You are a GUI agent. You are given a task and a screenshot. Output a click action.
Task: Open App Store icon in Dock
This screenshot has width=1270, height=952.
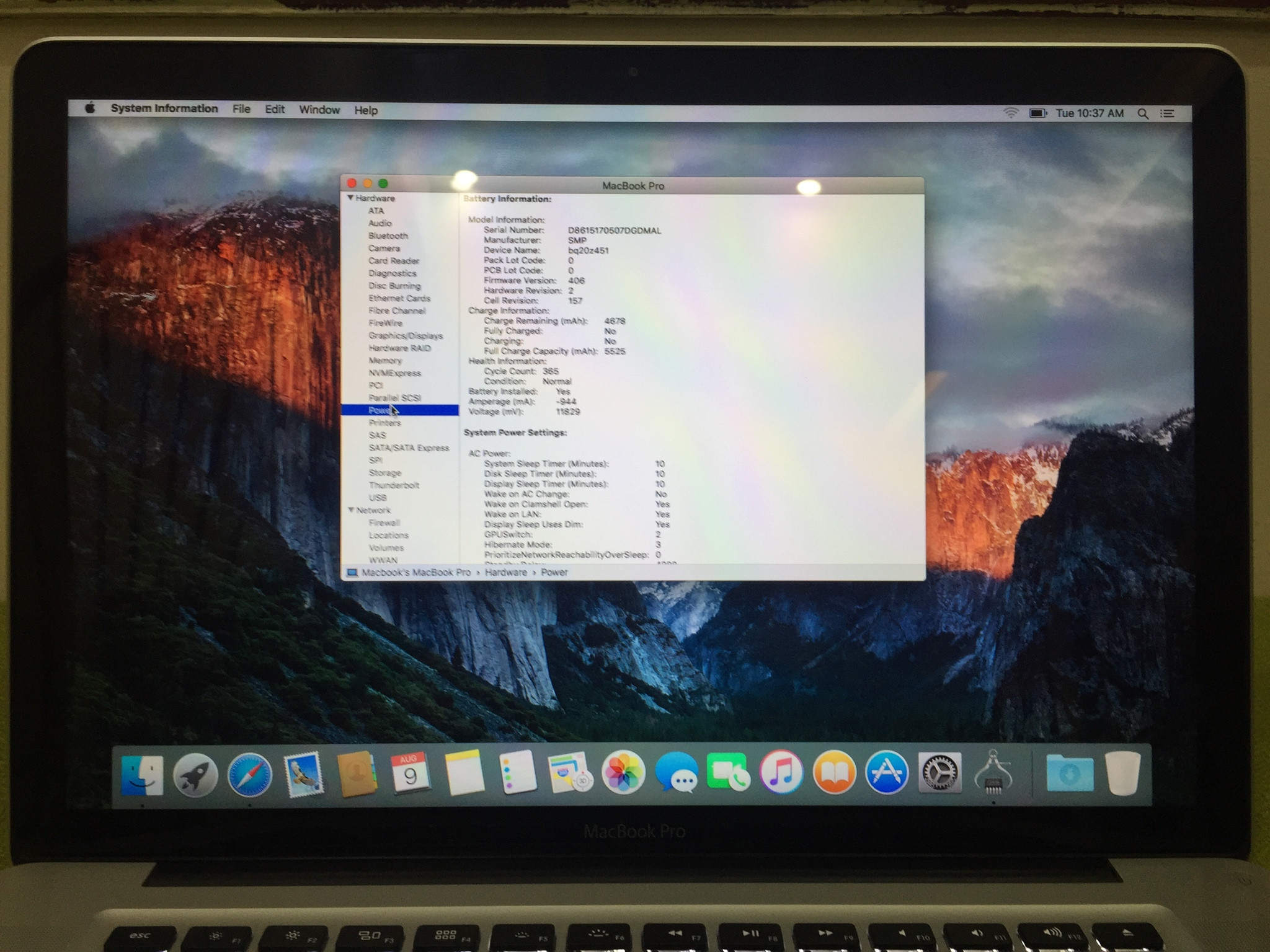click(x=887, y=772)
